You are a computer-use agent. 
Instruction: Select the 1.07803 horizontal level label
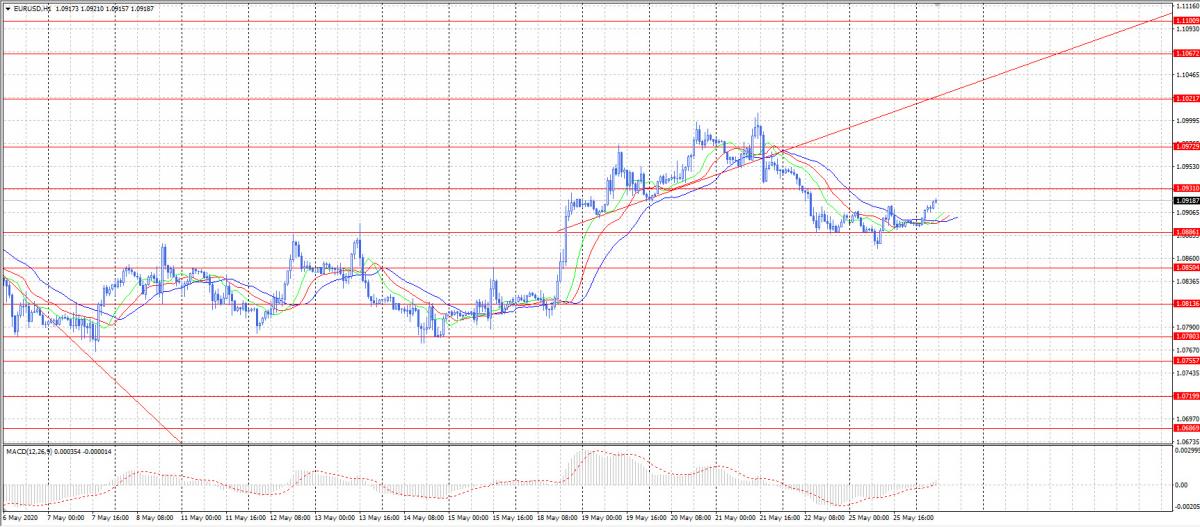[1187, 337]
